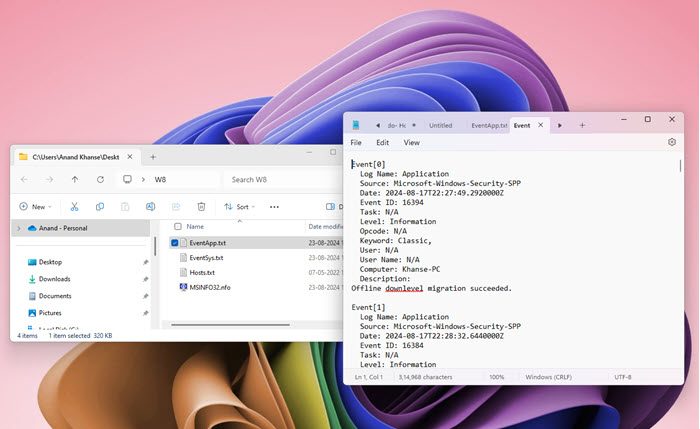Viewport: 700px width, 429px height.
Task: Open Notepad settings gear icon
Action: [672, 142]
